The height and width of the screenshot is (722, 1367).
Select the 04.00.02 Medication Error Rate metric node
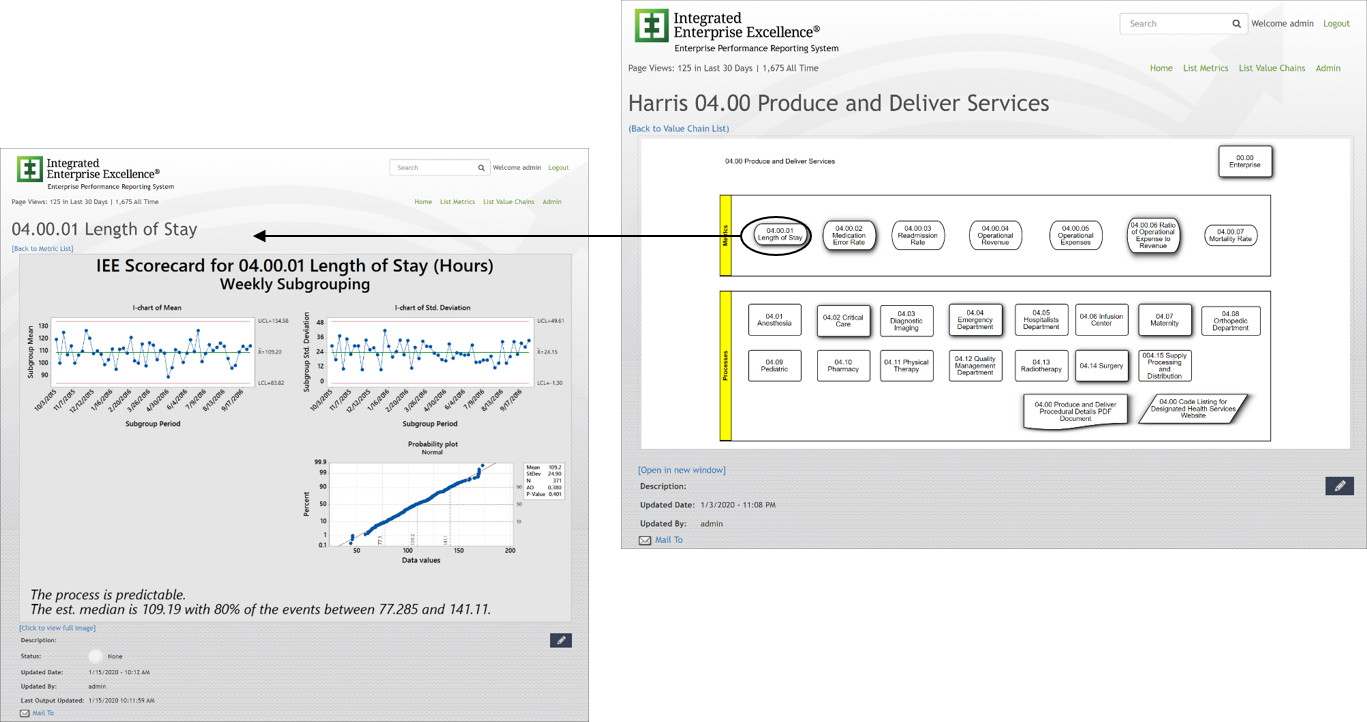849,235
